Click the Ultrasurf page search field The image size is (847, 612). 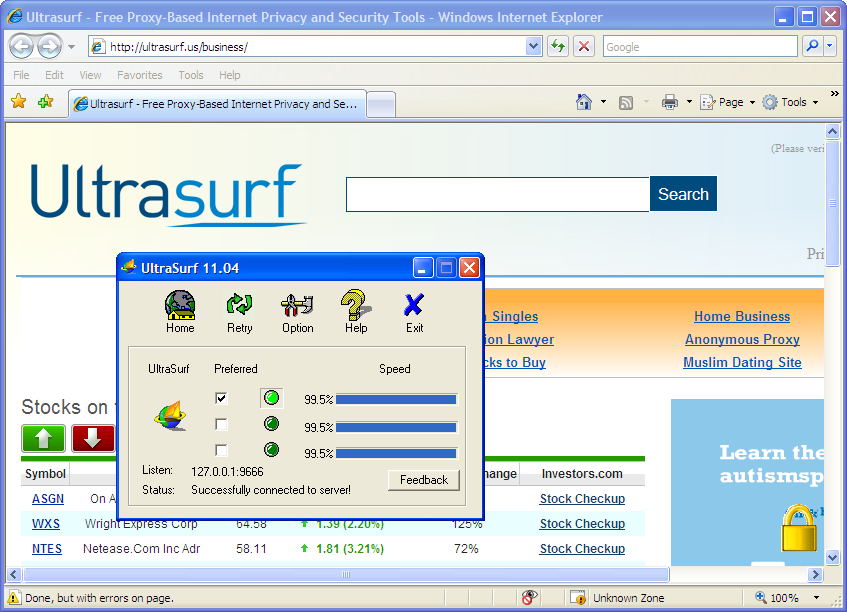coord(497,194)
